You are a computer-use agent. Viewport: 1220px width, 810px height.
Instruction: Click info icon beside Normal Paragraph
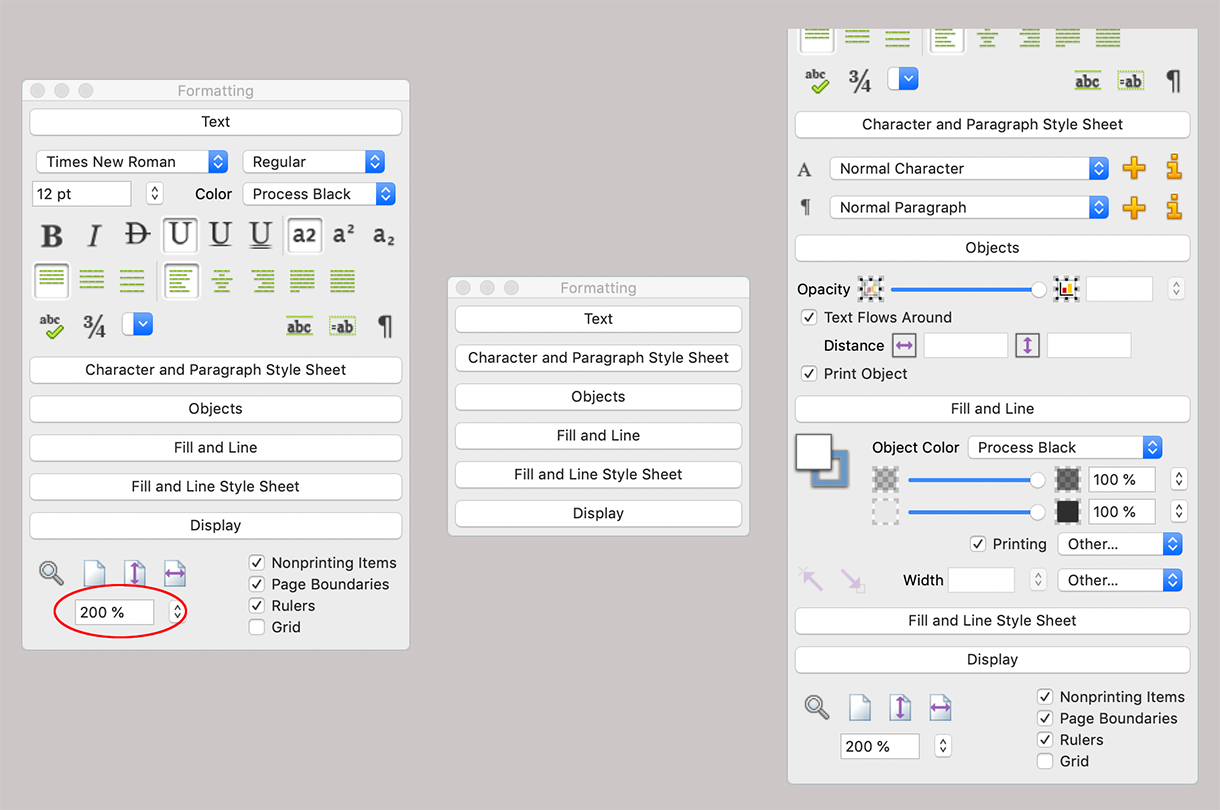point(1174,207)
